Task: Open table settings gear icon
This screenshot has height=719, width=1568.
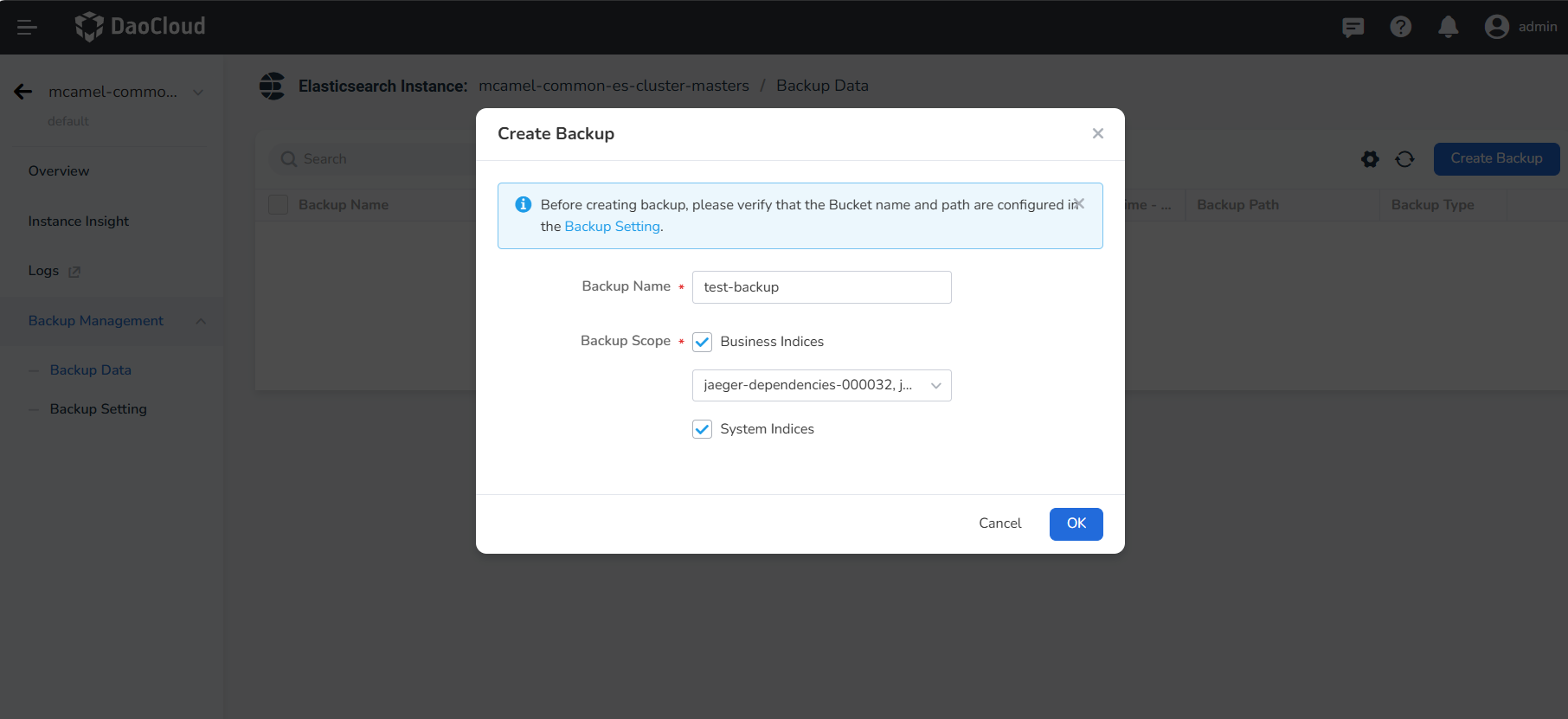Action: (1370, 159)
